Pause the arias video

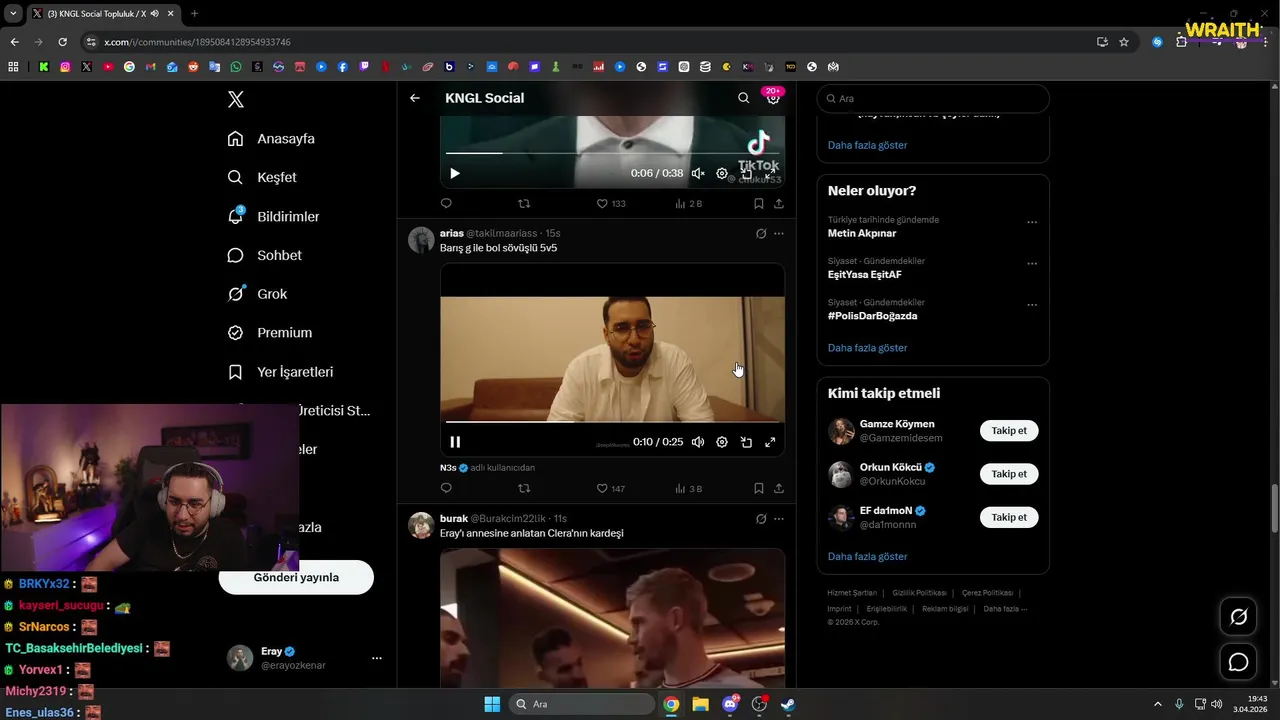click(455, 442)
